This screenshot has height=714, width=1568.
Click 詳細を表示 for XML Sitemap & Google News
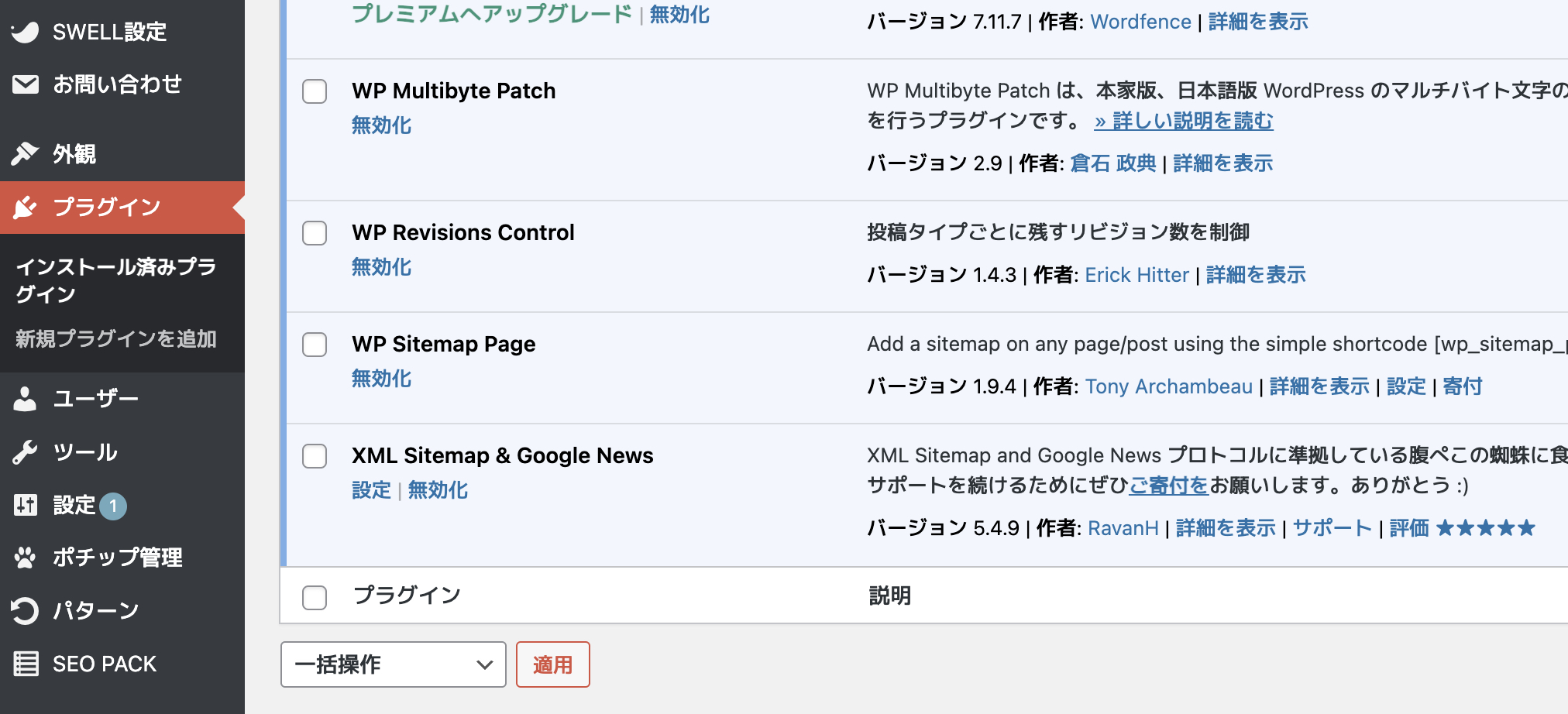pos(1226,528)
